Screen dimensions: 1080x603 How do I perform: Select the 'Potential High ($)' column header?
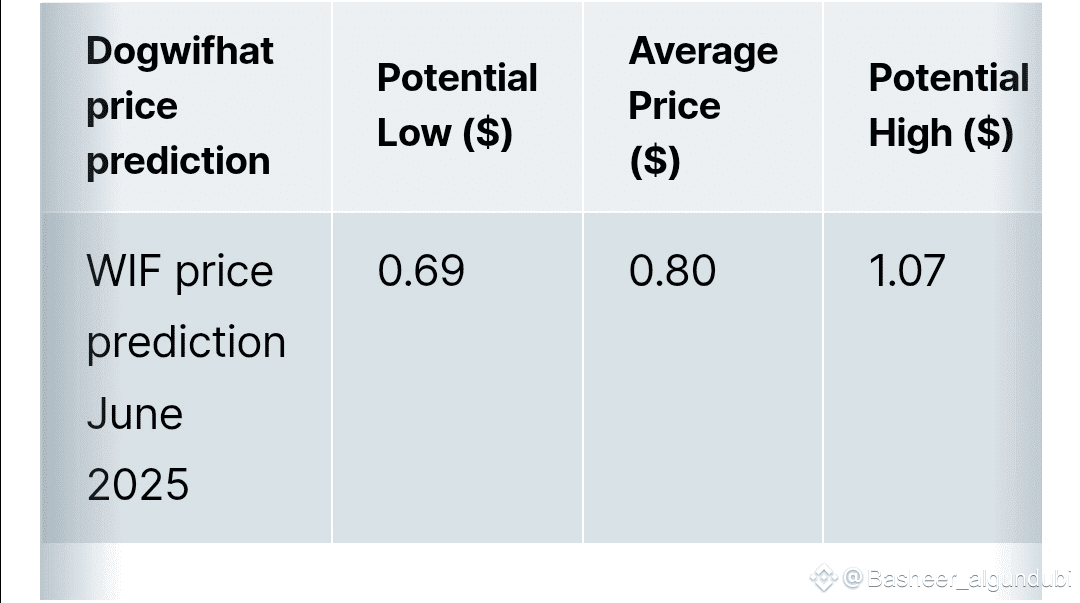[948, 105]
